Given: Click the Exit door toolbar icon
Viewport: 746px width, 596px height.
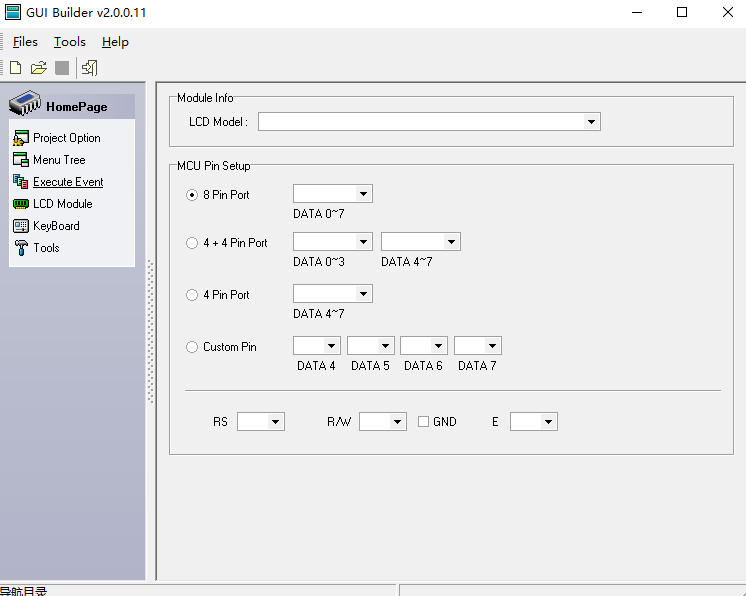Looking at the screenshot, I should click(90, 68).
